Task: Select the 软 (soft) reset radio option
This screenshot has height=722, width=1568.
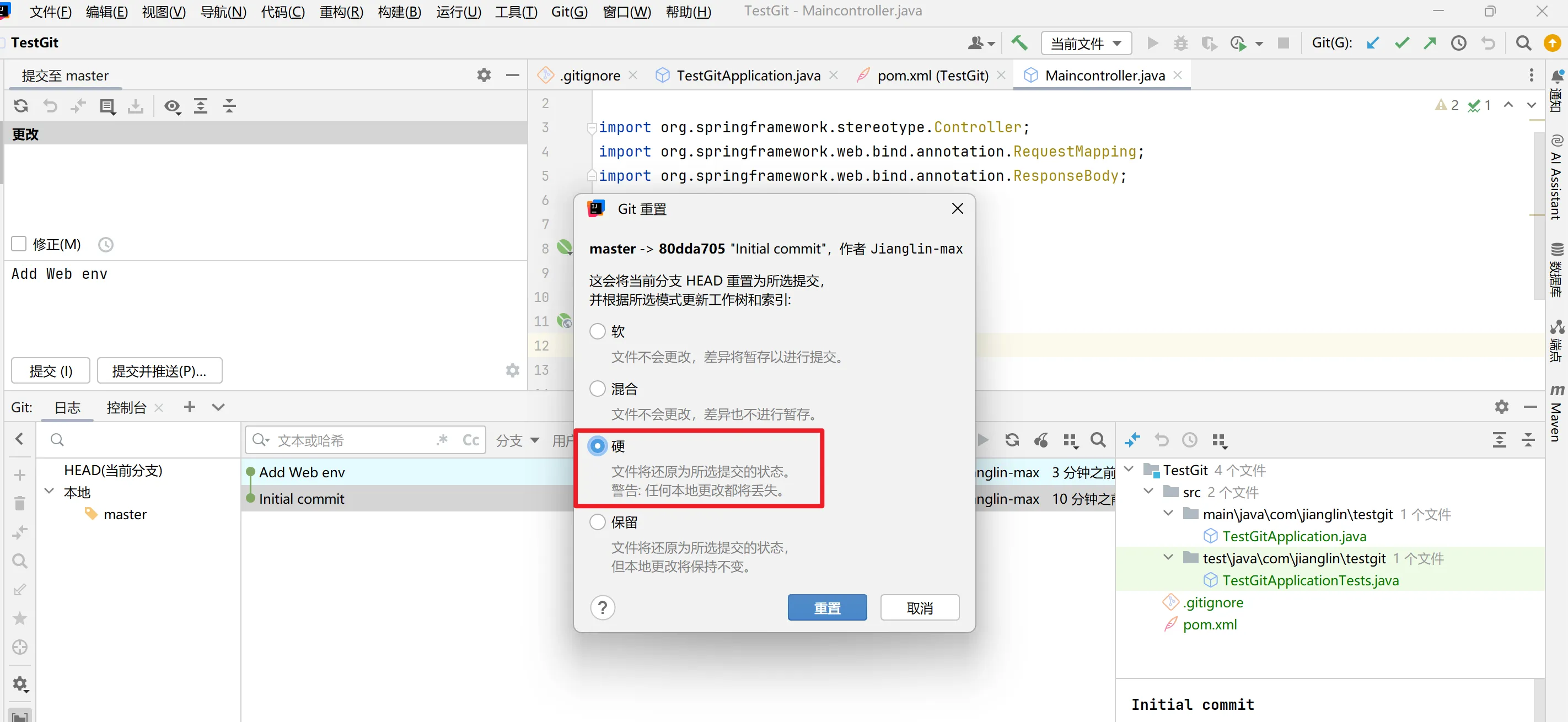Action: pos(598,331)
